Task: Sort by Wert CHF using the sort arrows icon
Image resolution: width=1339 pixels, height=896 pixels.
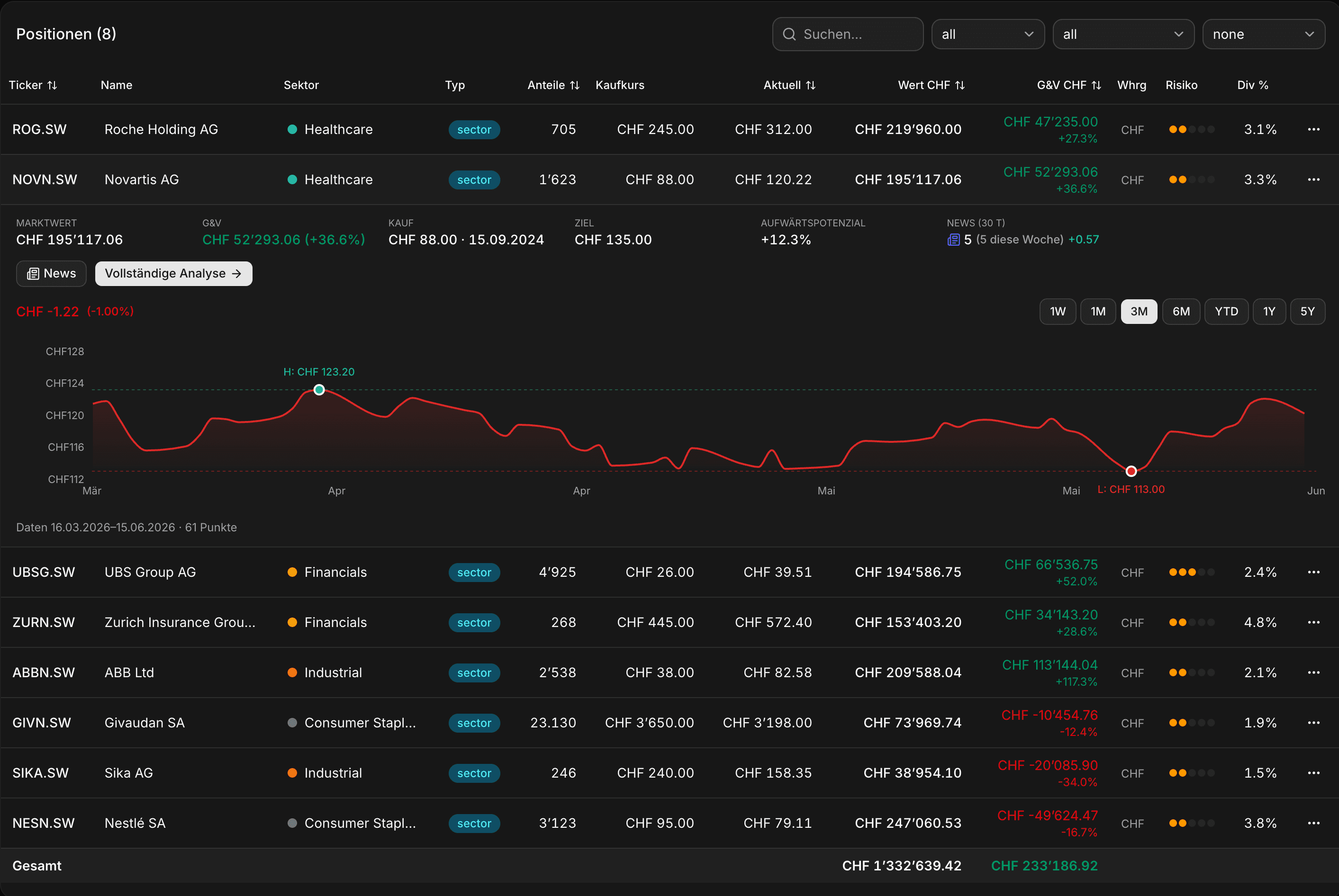Action: click(960, 85)
